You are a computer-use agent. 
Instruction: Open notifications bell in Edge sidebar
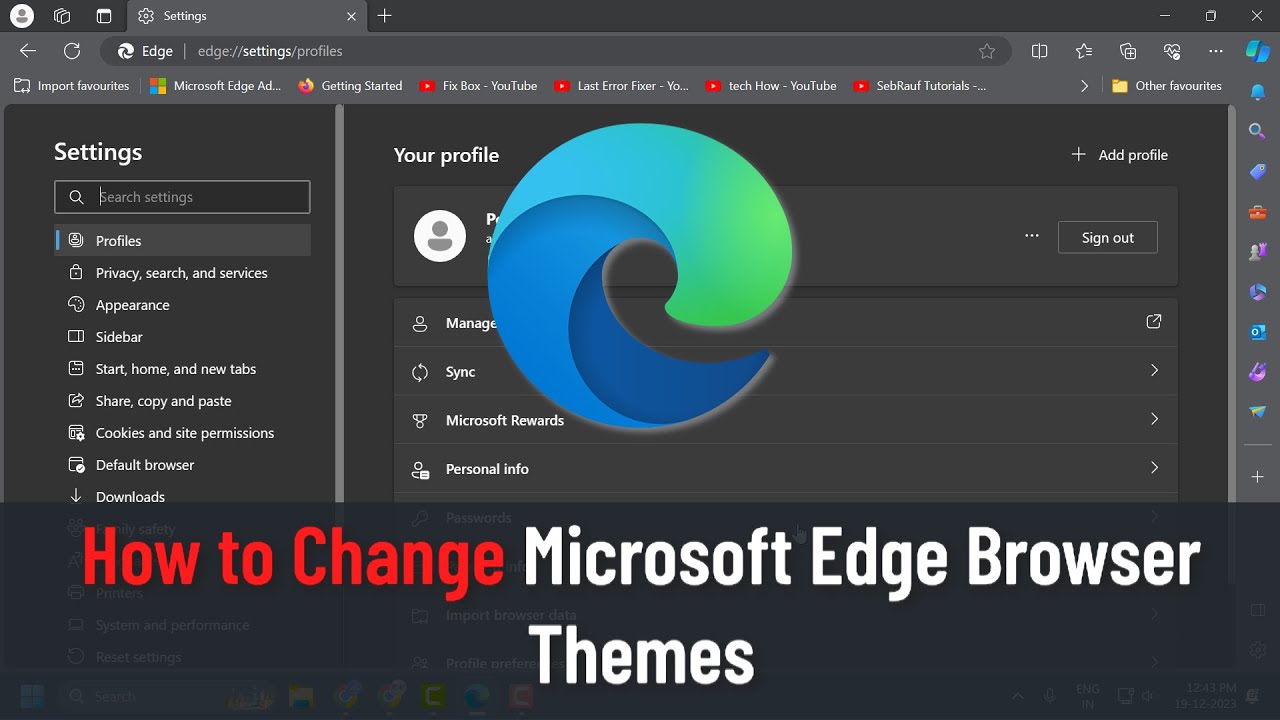1258,91
